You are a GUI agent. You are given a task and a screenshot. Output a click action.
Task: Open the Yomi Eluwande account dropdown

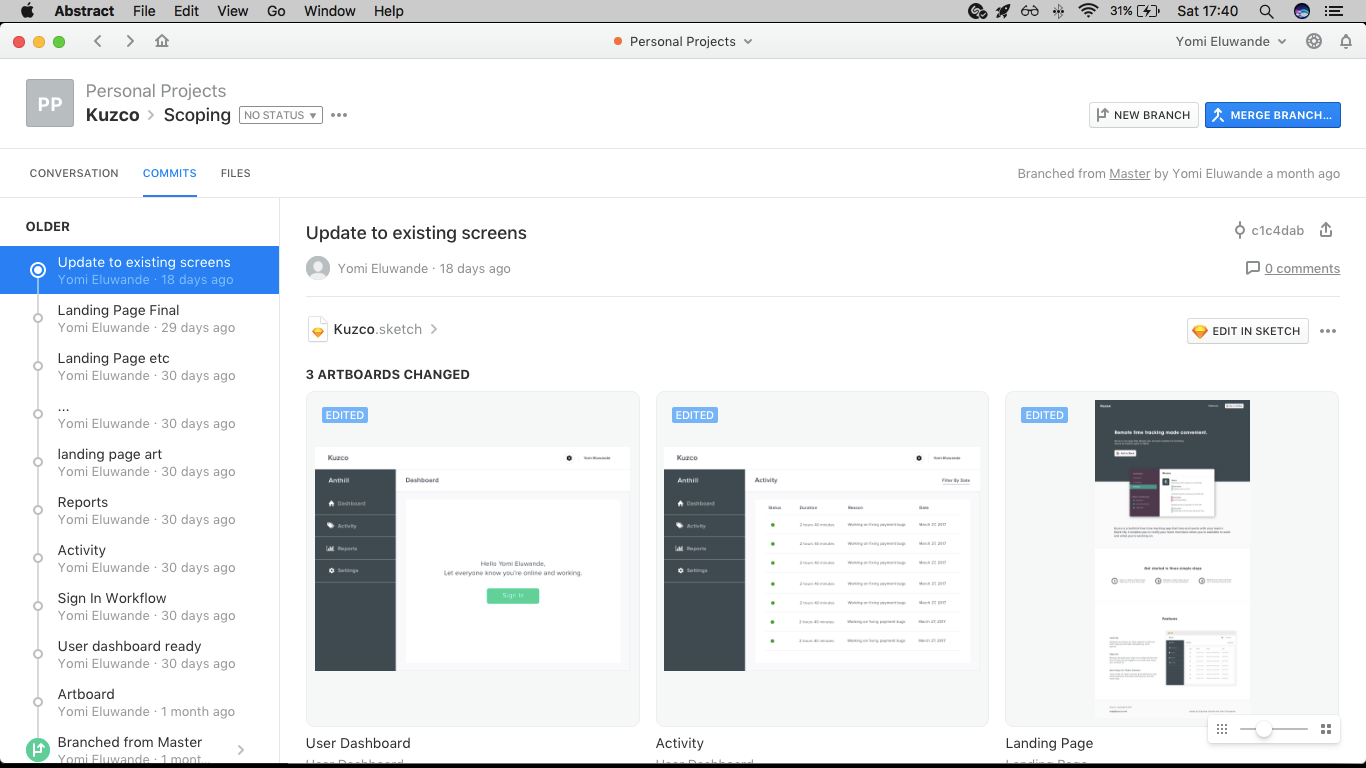[1230, 41]
